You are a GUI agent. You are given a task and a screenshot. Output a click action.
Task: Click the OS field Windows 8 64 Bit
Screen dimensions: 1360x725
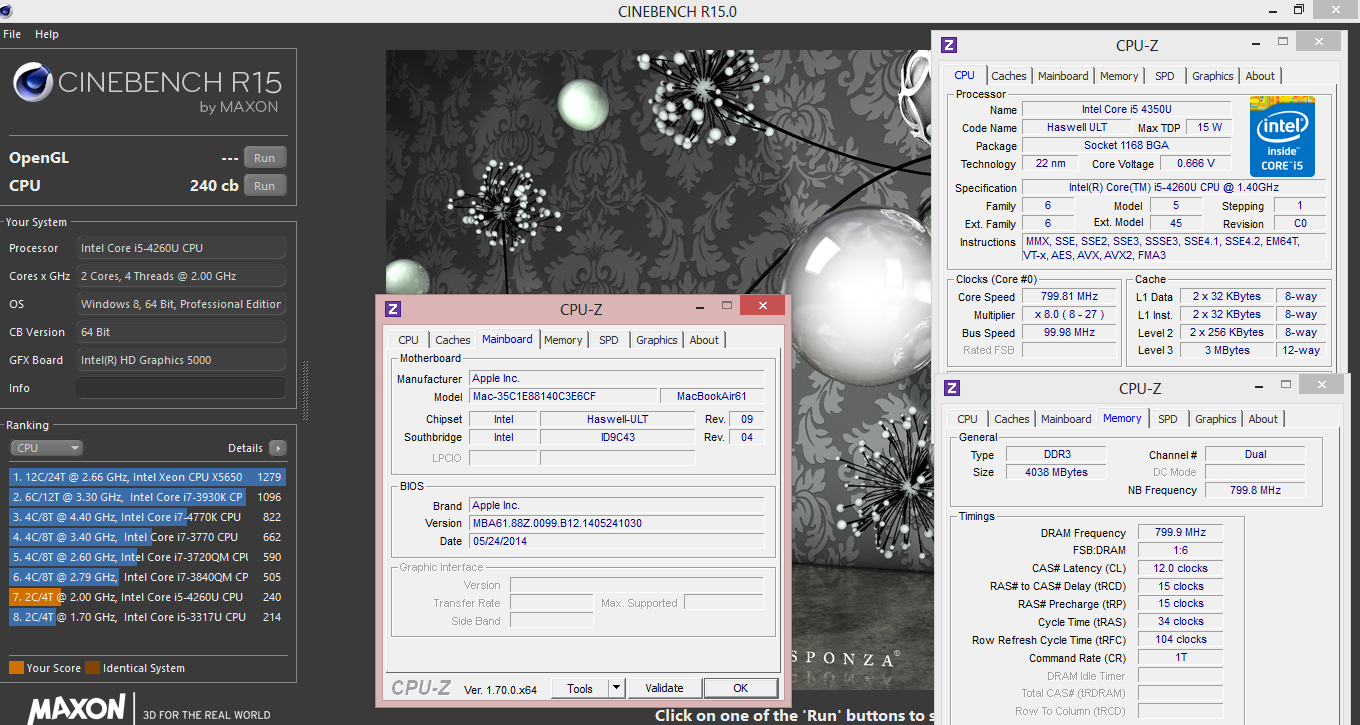(181, 304)
